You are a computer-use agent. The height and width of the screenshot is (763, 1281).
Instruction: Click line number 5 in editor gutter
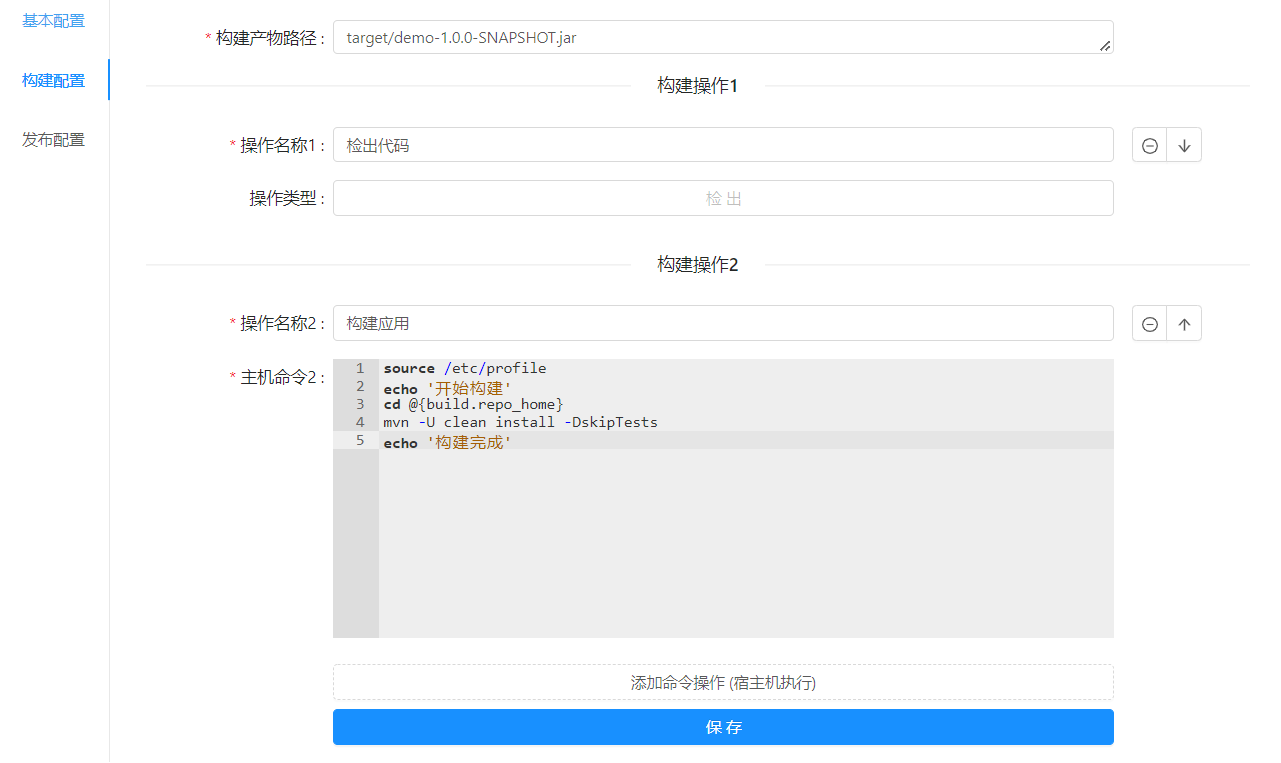click(x=360, y=440)
